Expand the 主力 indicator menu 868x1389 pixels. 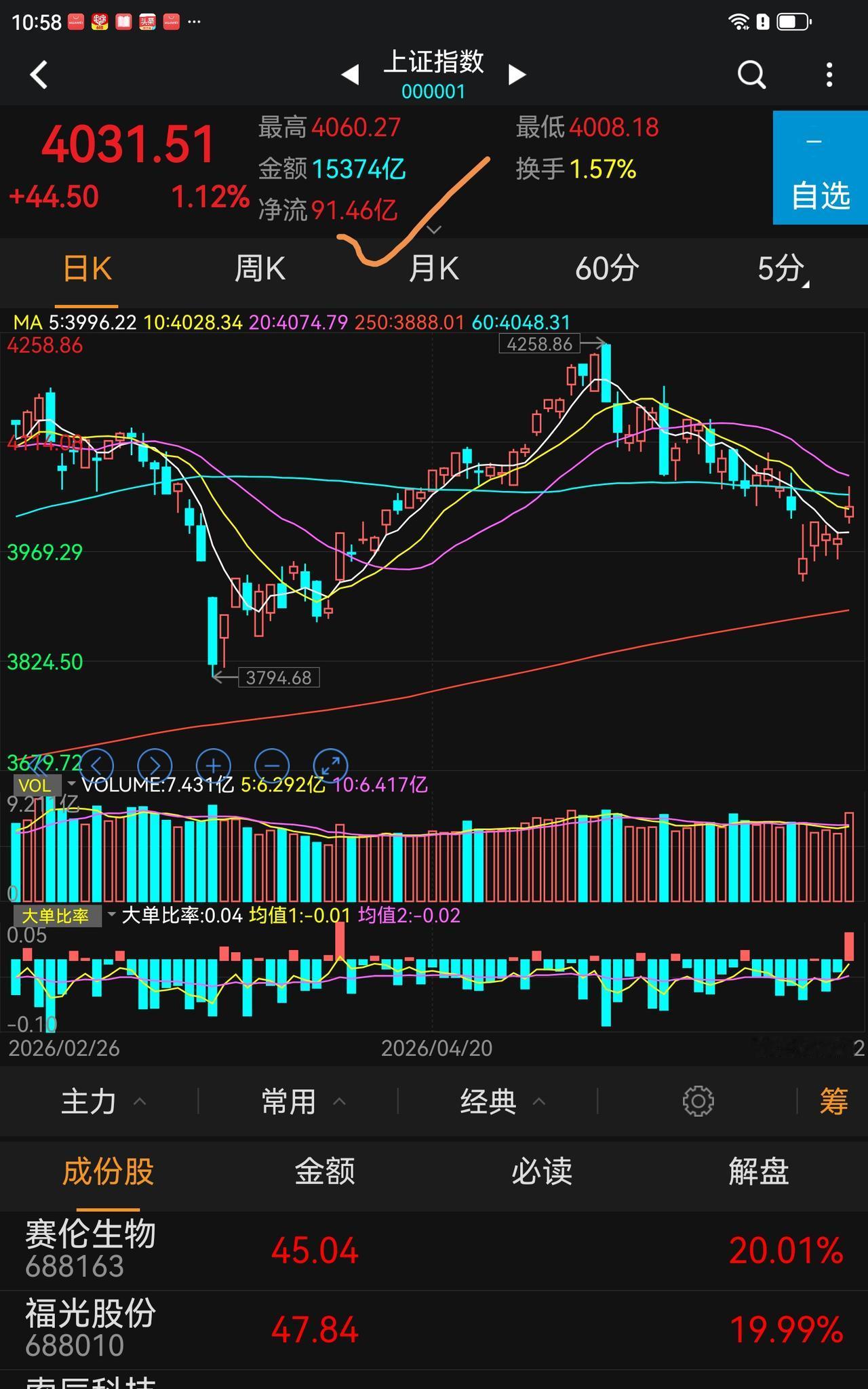pyautogui.click(x=103, y=1101)
